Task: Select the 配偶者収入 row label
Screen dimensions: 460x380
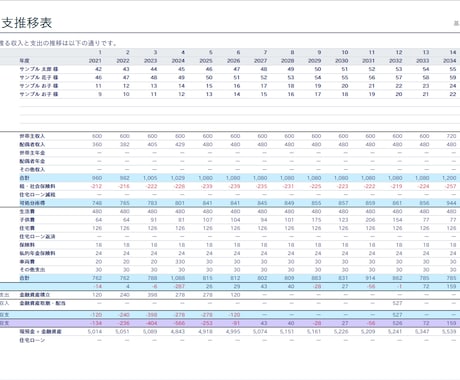Action: [32, 144]
